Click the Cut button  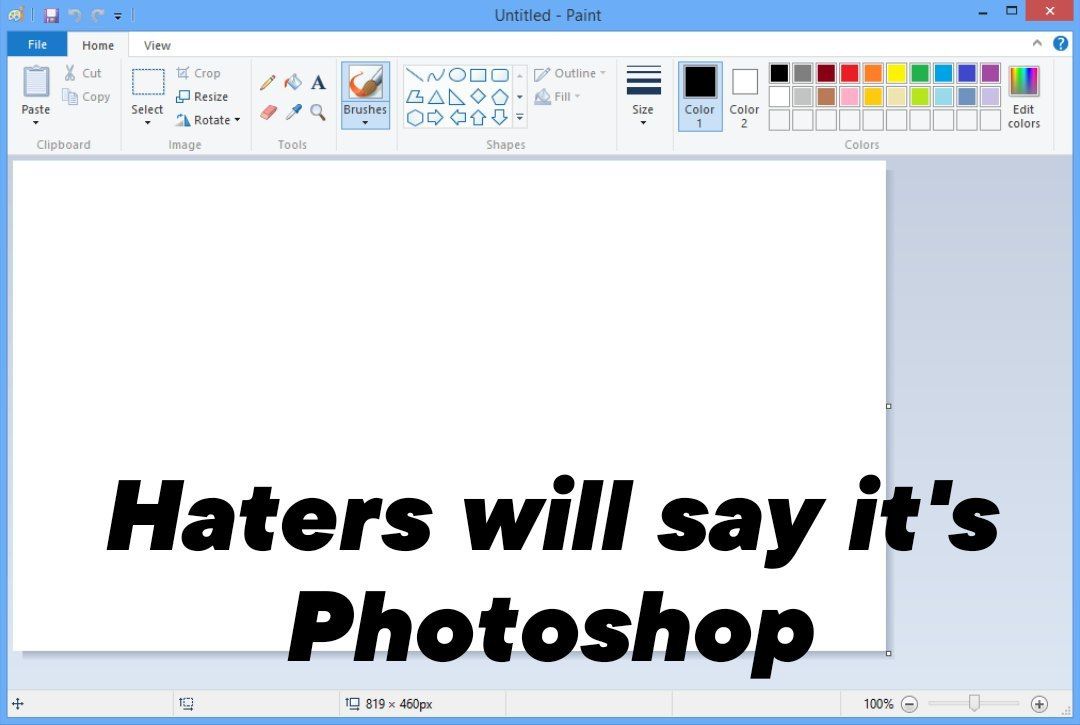[83, 73]
